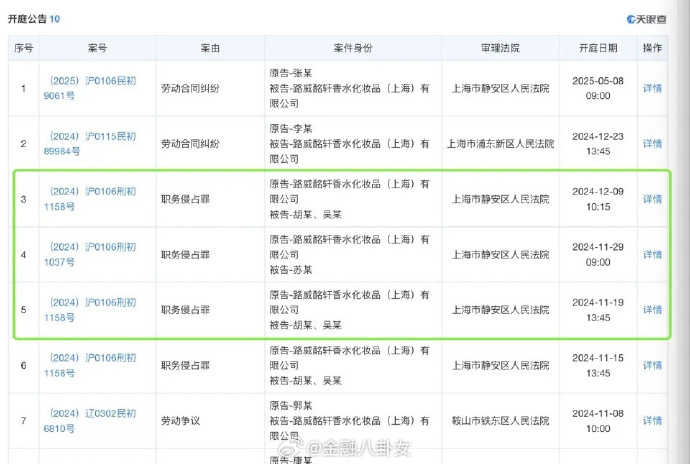
Task: Click 上海市静安区人民法院 in row 1
Action: pos(500,88)
